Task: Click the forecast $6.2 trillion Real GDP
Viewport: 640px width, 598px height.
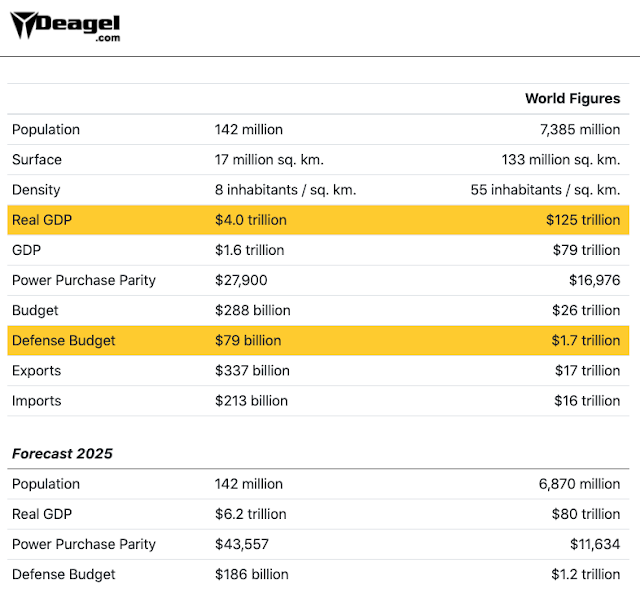Action: [x=250, y=514]
